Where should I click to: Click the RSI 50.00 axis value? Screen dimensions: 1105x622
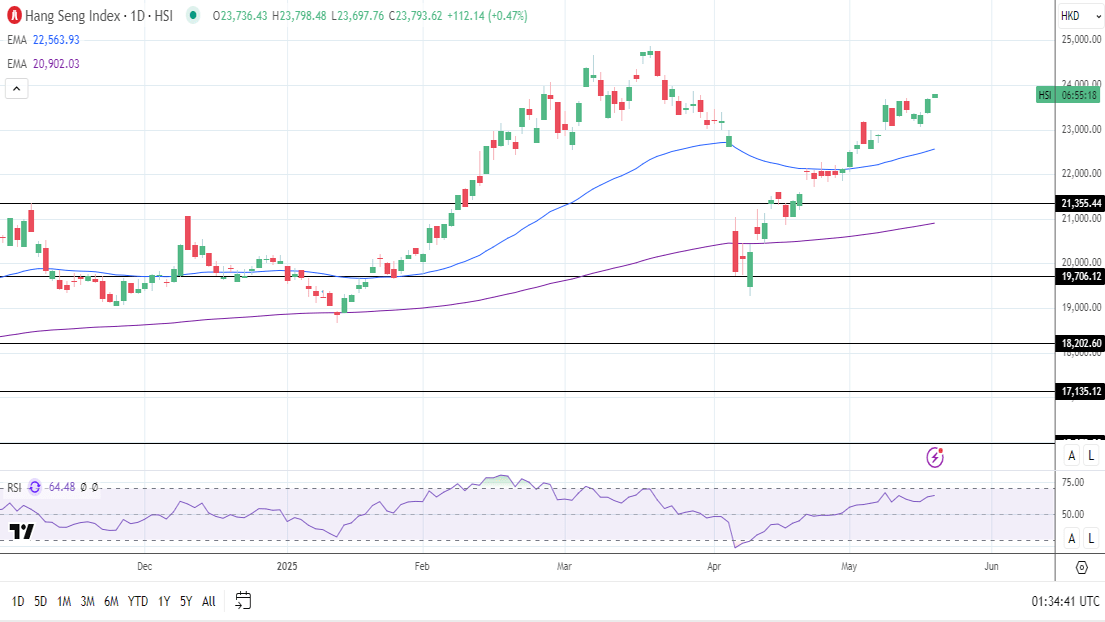click(x=1073, y=514)
